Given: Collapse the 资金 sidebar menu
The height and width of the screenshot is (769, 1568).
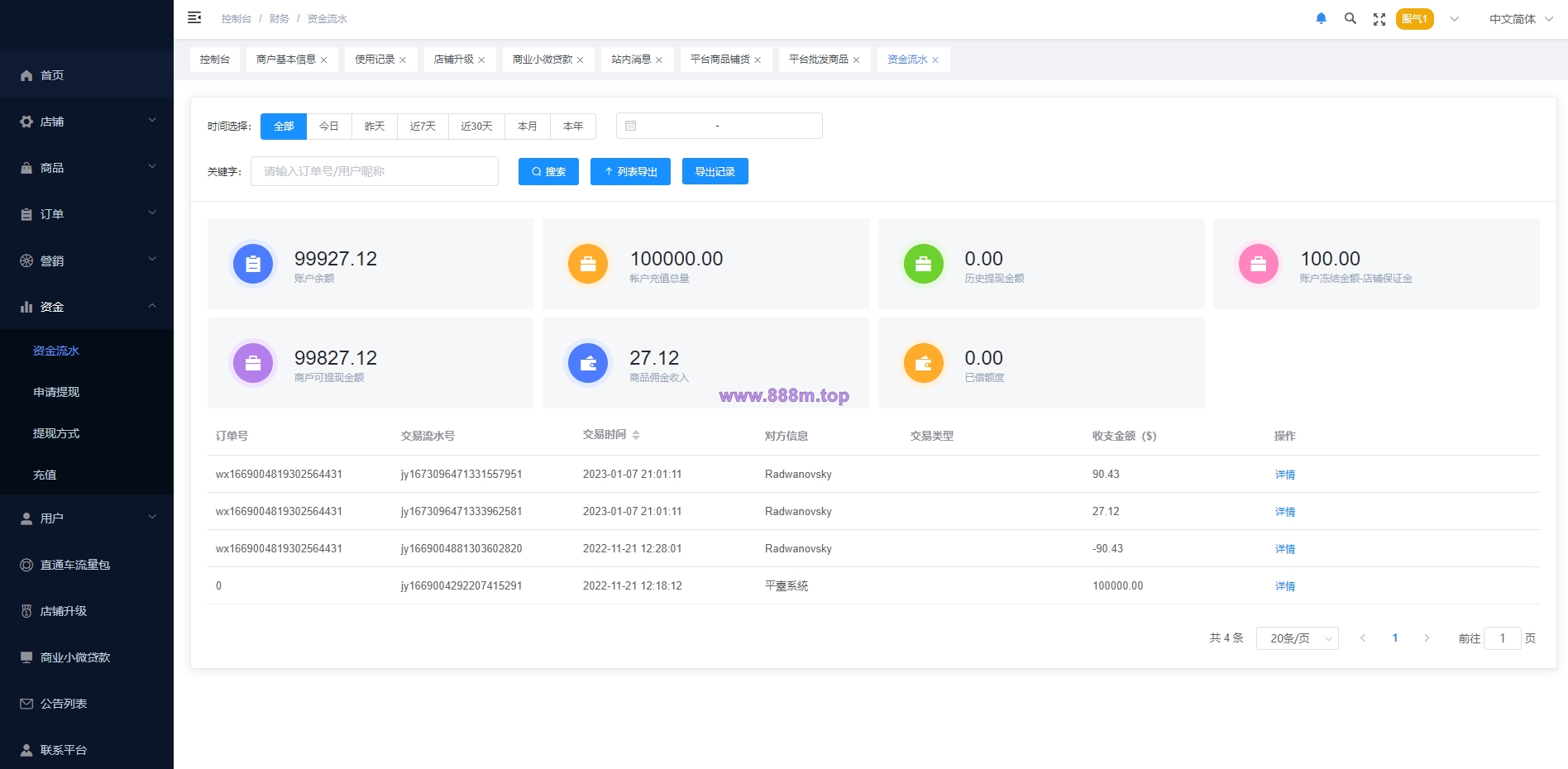Looking at the screenshot, I should (x=87, y=307).
